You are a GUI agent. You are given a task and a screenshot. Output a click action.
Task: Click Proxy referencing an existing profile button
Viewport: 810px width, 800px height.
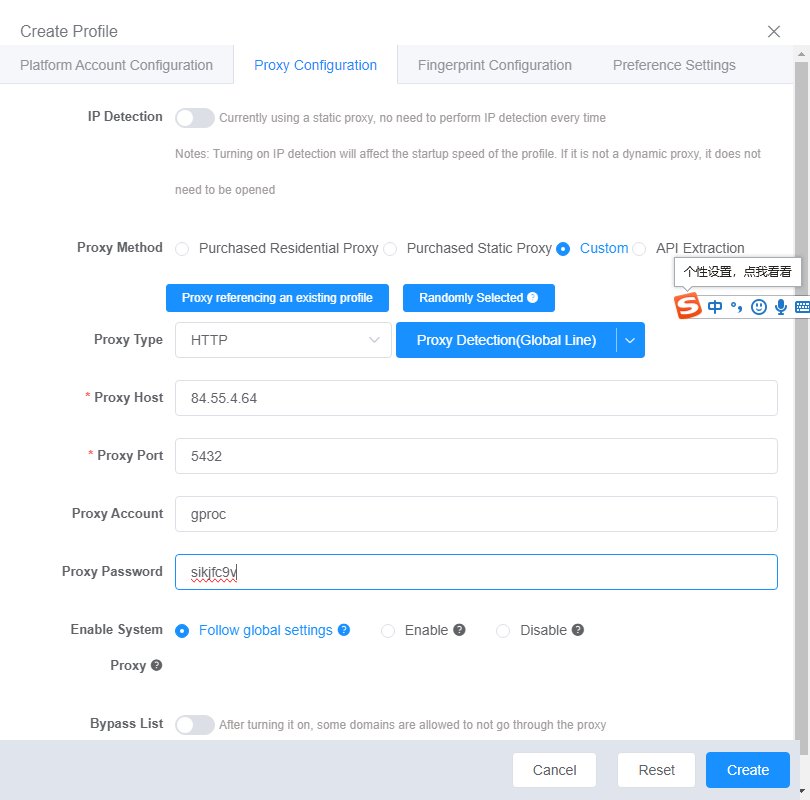pyautogui.click(x=277, y=298)
